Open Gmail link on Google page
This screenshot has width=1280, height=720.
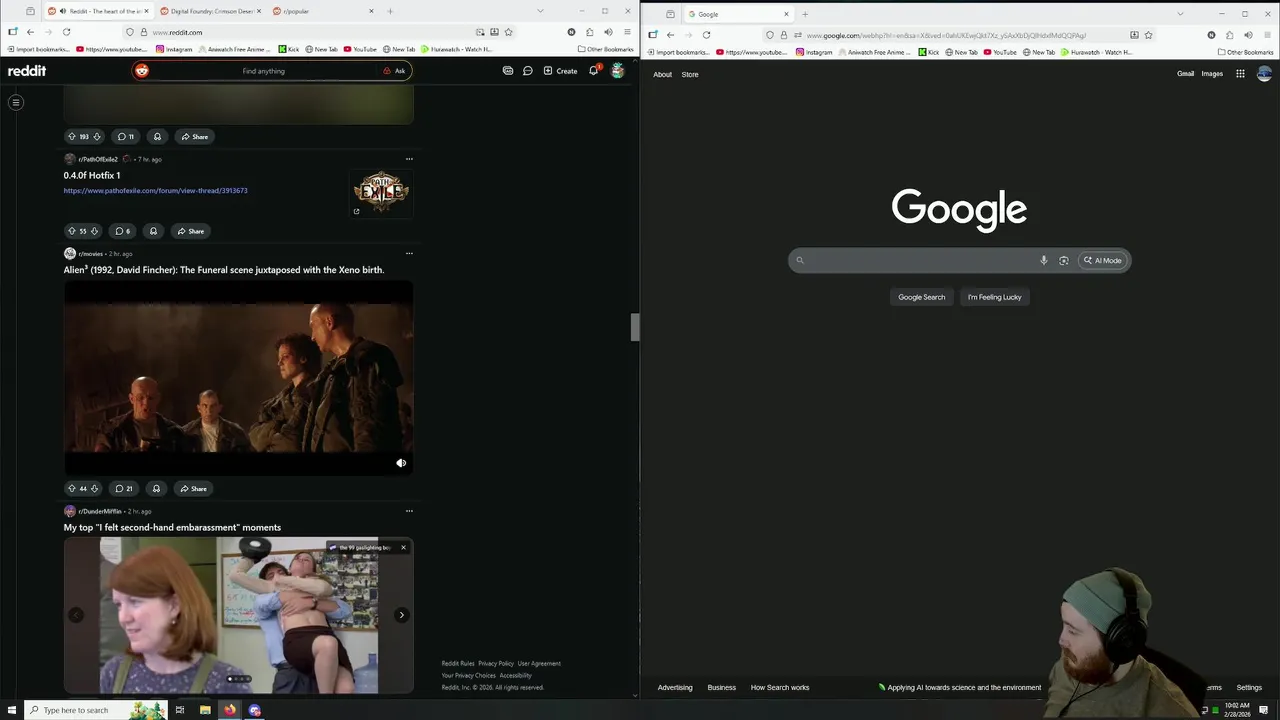[1185, 73]
